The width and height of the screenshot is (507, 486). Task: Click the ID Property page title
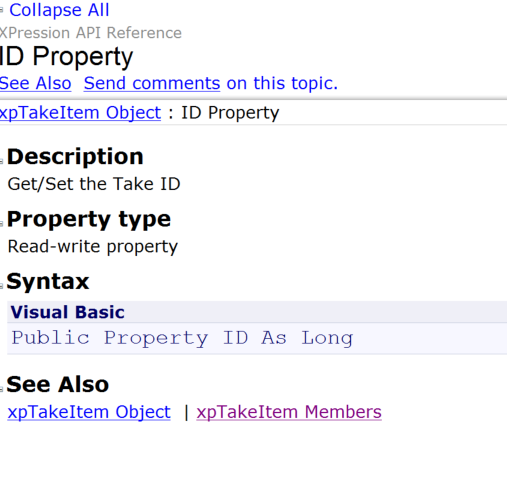coord(66,57)
